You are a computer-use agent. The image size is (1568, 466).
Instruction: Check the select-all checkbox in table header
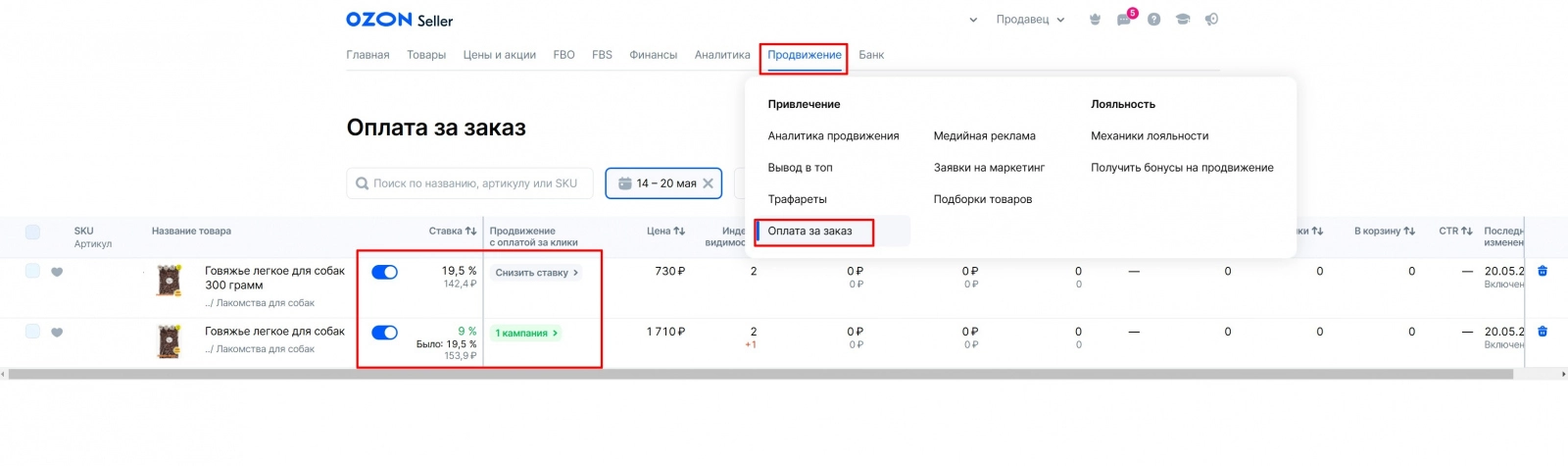pos(32,232)
